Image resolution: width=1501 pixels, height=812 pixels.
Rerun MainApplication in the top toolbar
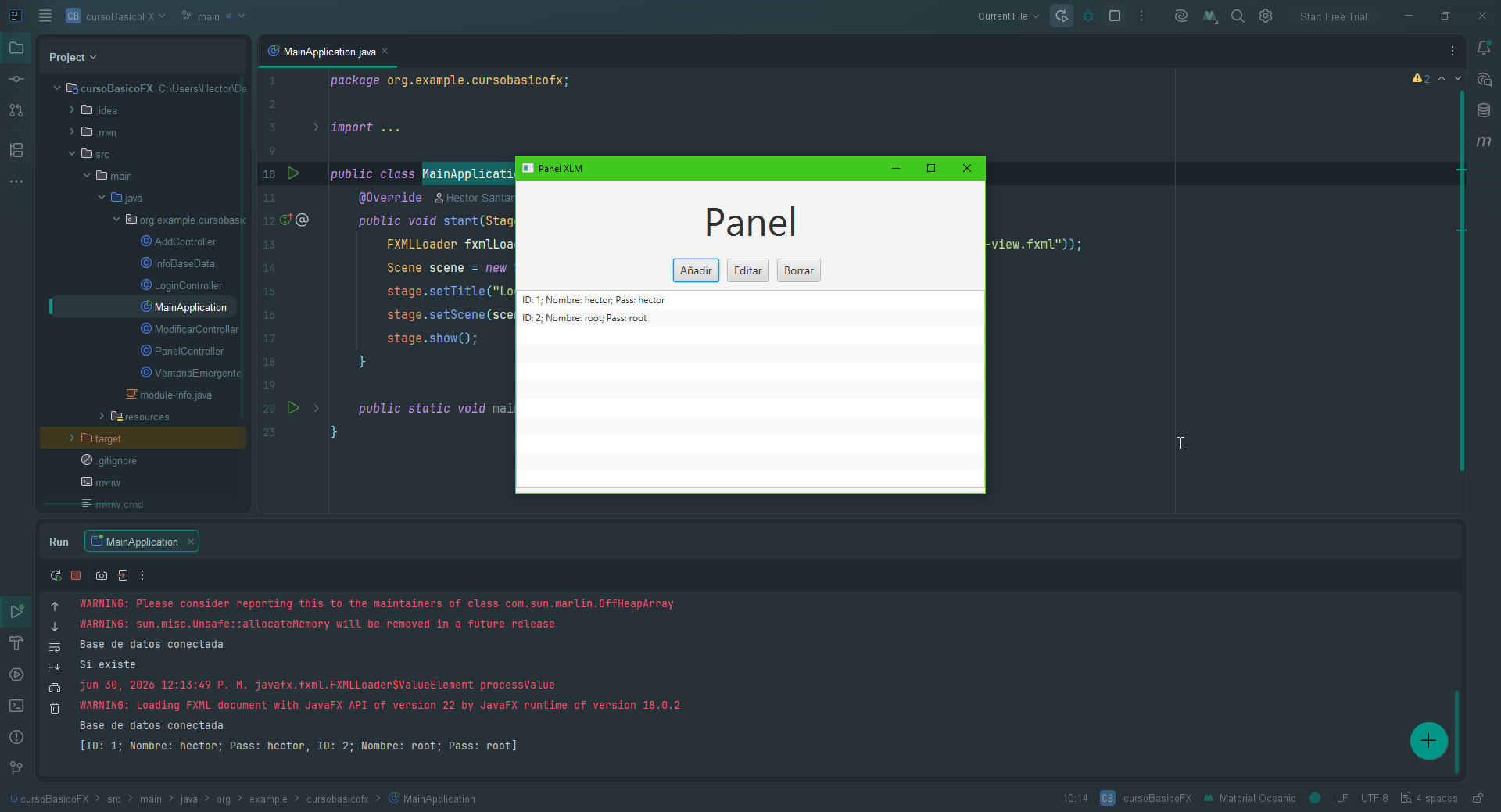click(1061, 16)
